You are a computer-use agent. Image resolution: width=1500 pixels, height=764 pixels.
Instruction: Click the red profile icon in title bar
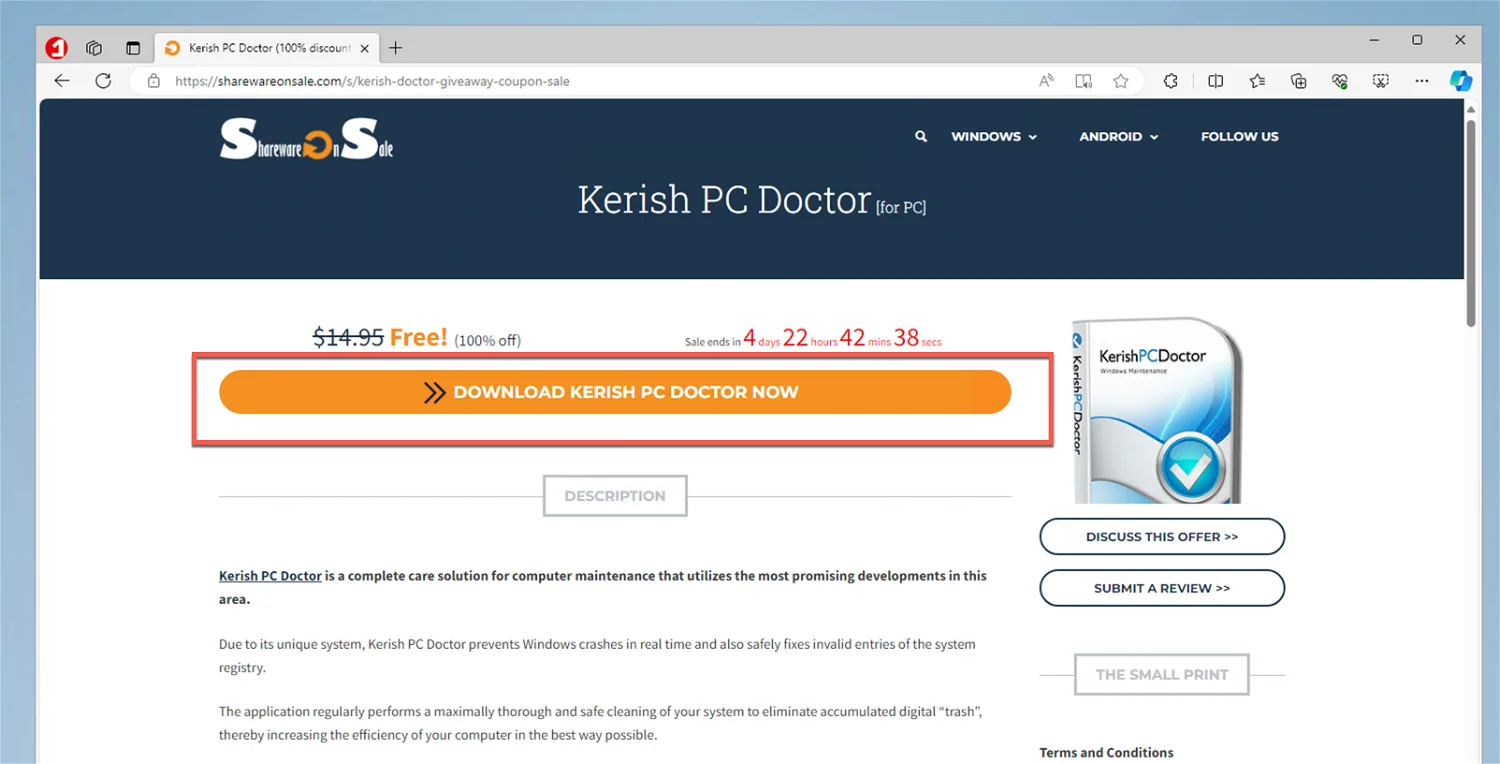[57, 47]
